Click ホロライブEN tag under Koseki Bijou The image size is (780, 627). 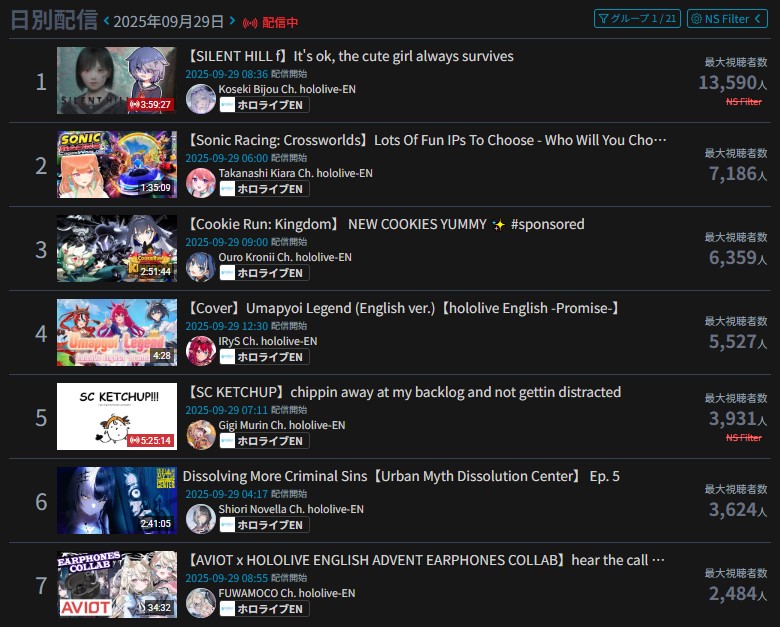click(x=264, y=105)
